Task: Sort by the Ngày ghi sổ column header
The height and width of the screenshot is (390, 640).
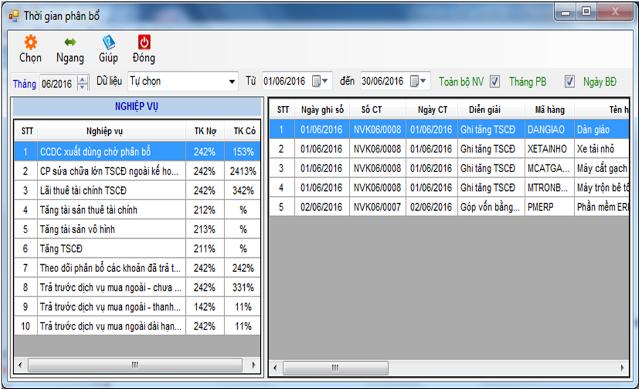Action: click(x=322, y=109)
